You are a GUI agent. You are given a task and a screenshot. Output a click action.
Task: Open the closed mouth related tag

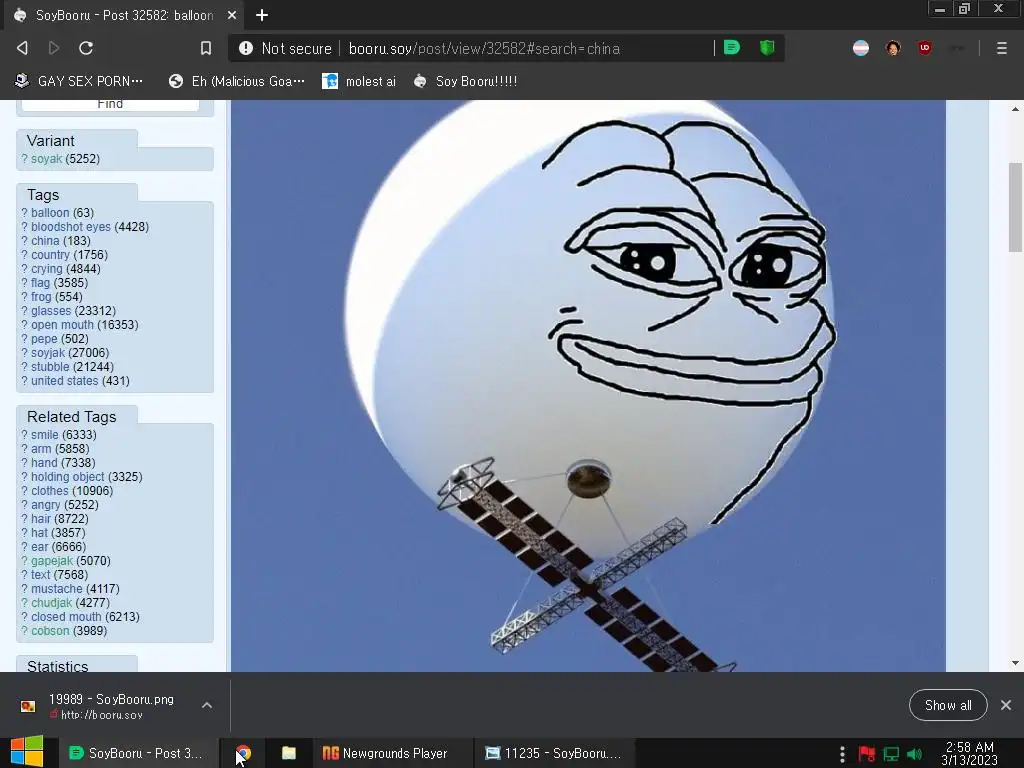[66, 616]
